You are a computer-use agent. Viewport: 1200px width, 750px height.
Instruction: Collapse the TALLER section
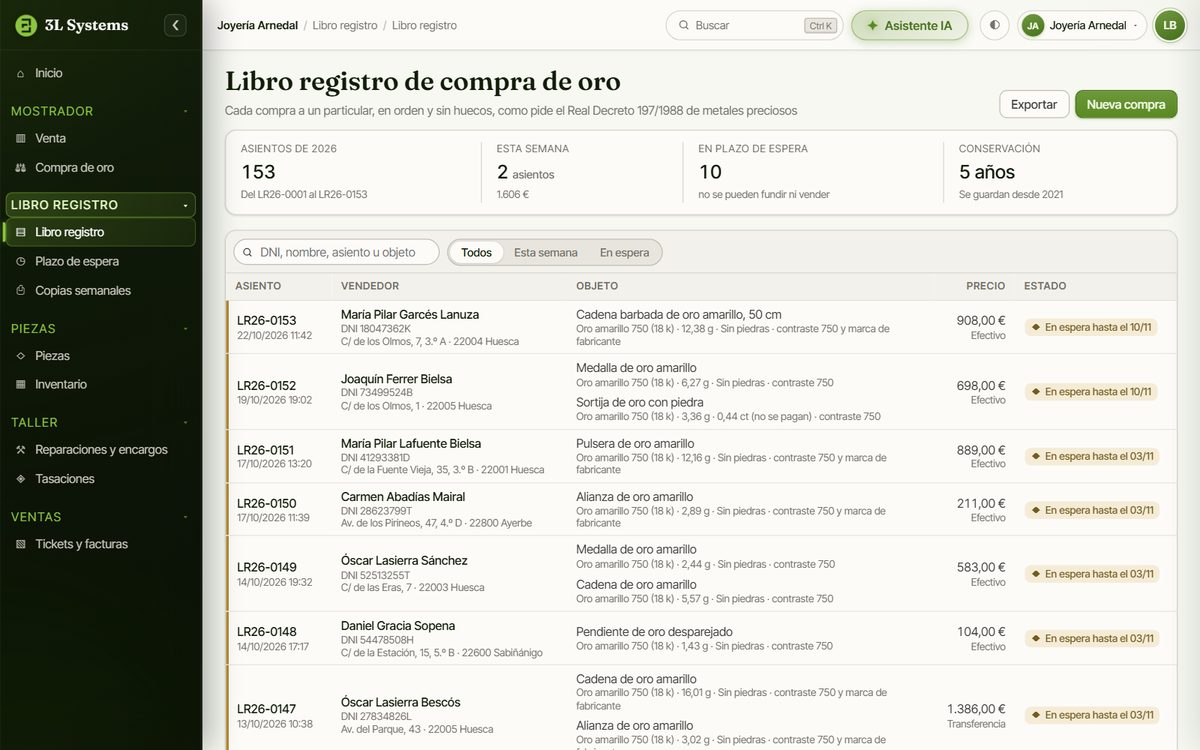[x=100, y=422]
